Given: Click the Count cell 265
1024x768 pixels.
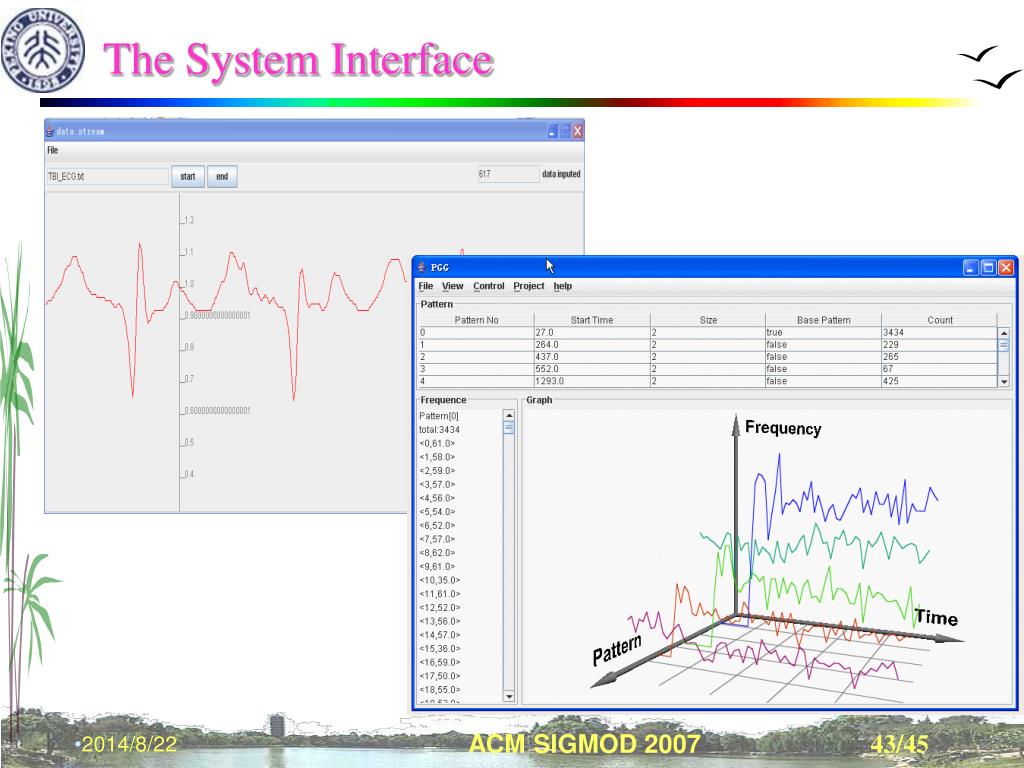Looking at the screenshot, I should [x=940, y=357].
